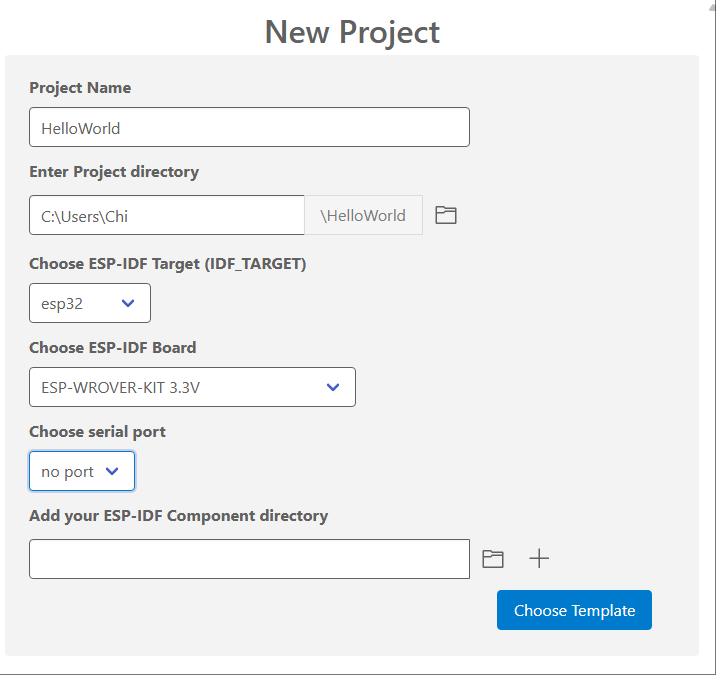Click the Choose Template button
Viewport: 716px width, 675px height.
574,610
